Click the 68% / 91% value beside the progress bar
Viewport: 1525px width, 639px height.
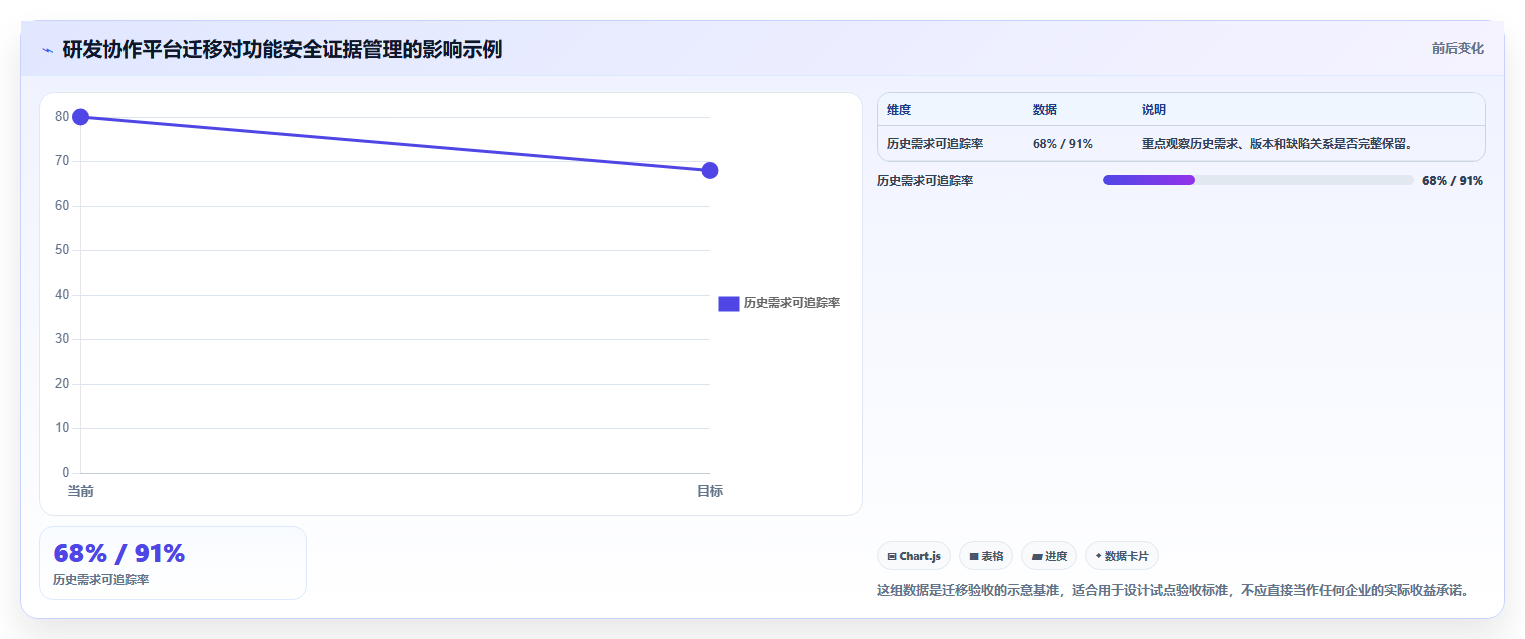point(1452,181)
